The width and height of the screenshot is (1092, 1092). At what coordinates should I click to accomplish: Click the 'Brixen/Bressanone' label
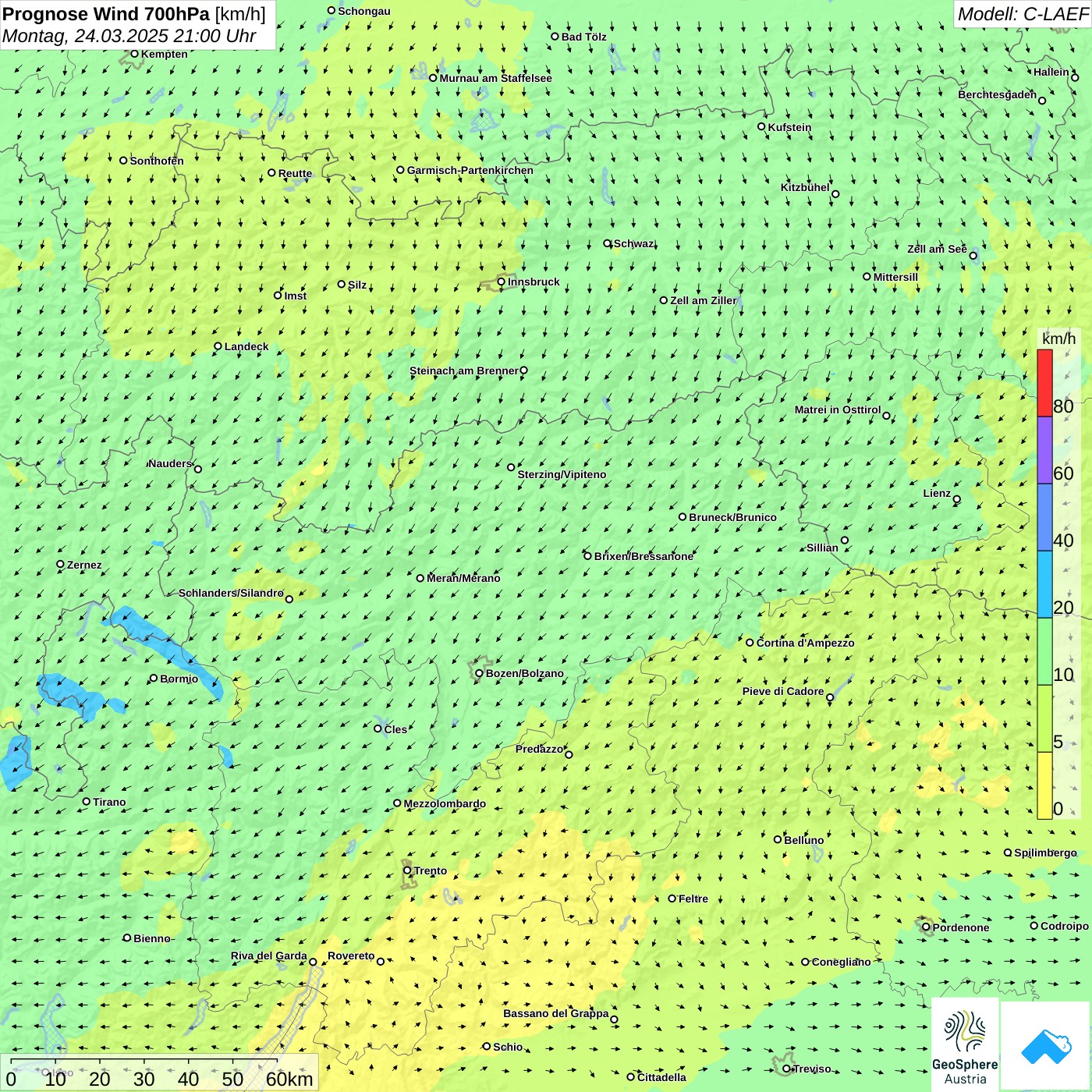pyautogui.click(x=643, y=556)
